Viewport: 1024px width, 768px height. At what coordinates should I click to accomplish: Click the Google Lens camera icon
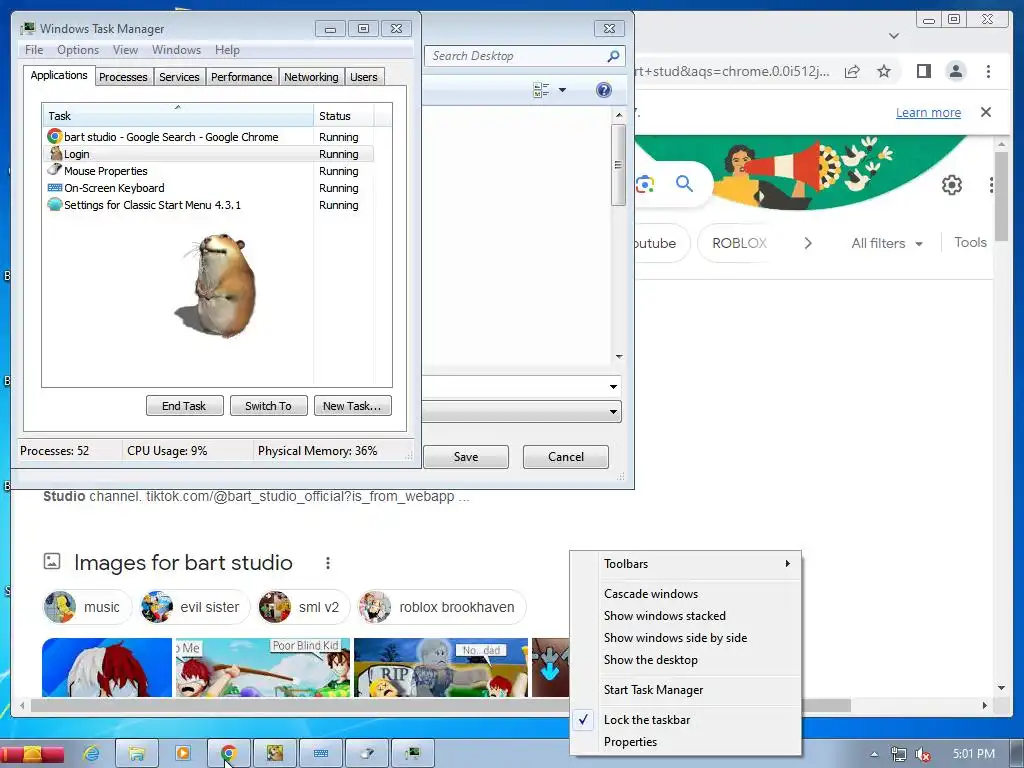(645, 184)
